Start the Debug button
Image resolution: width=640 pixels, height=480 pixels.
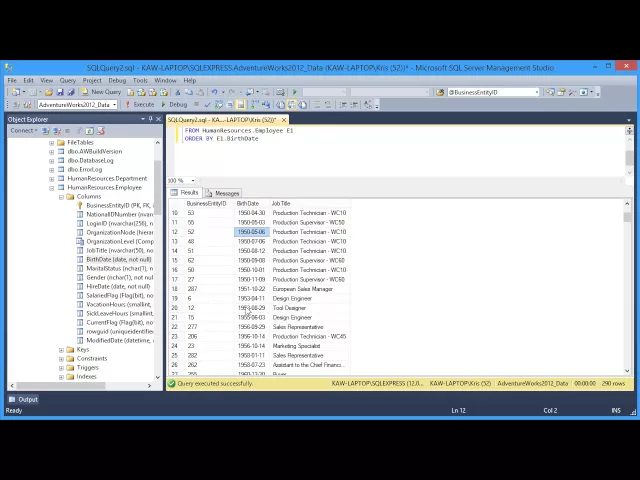click(174, 105)
